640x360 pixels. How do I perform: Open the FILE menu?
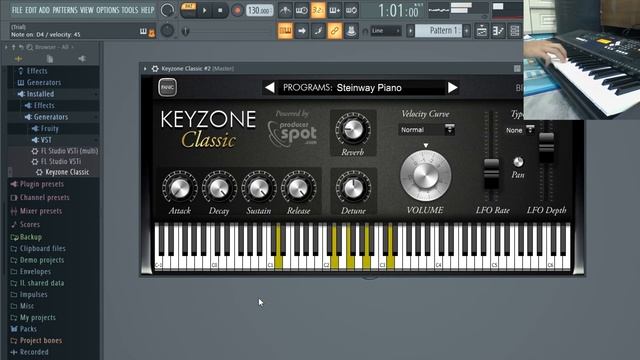click(17, 10)
